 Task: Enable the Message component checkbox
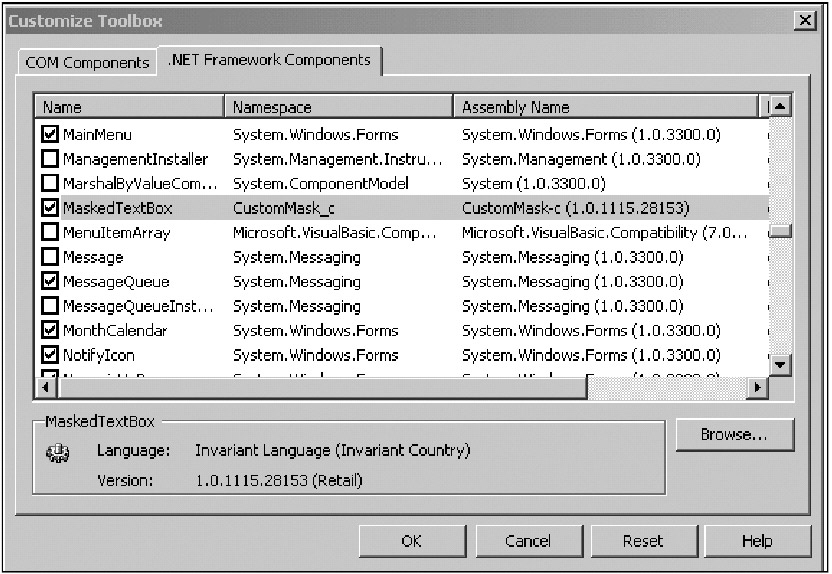50,257
